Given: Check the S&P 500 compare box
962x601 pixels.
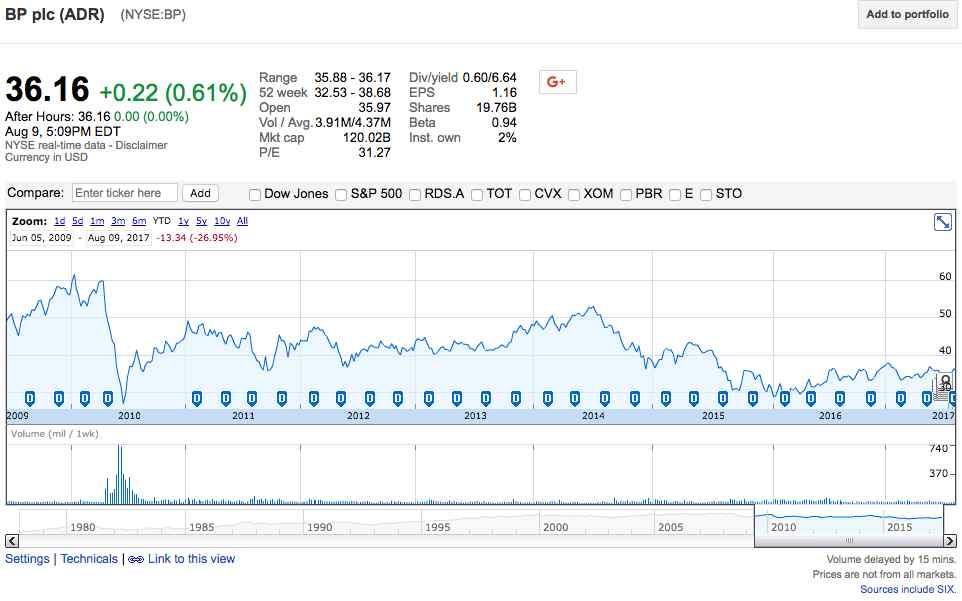Looking at the screenshot, I should pyautogui.click(x=341, y=194).
